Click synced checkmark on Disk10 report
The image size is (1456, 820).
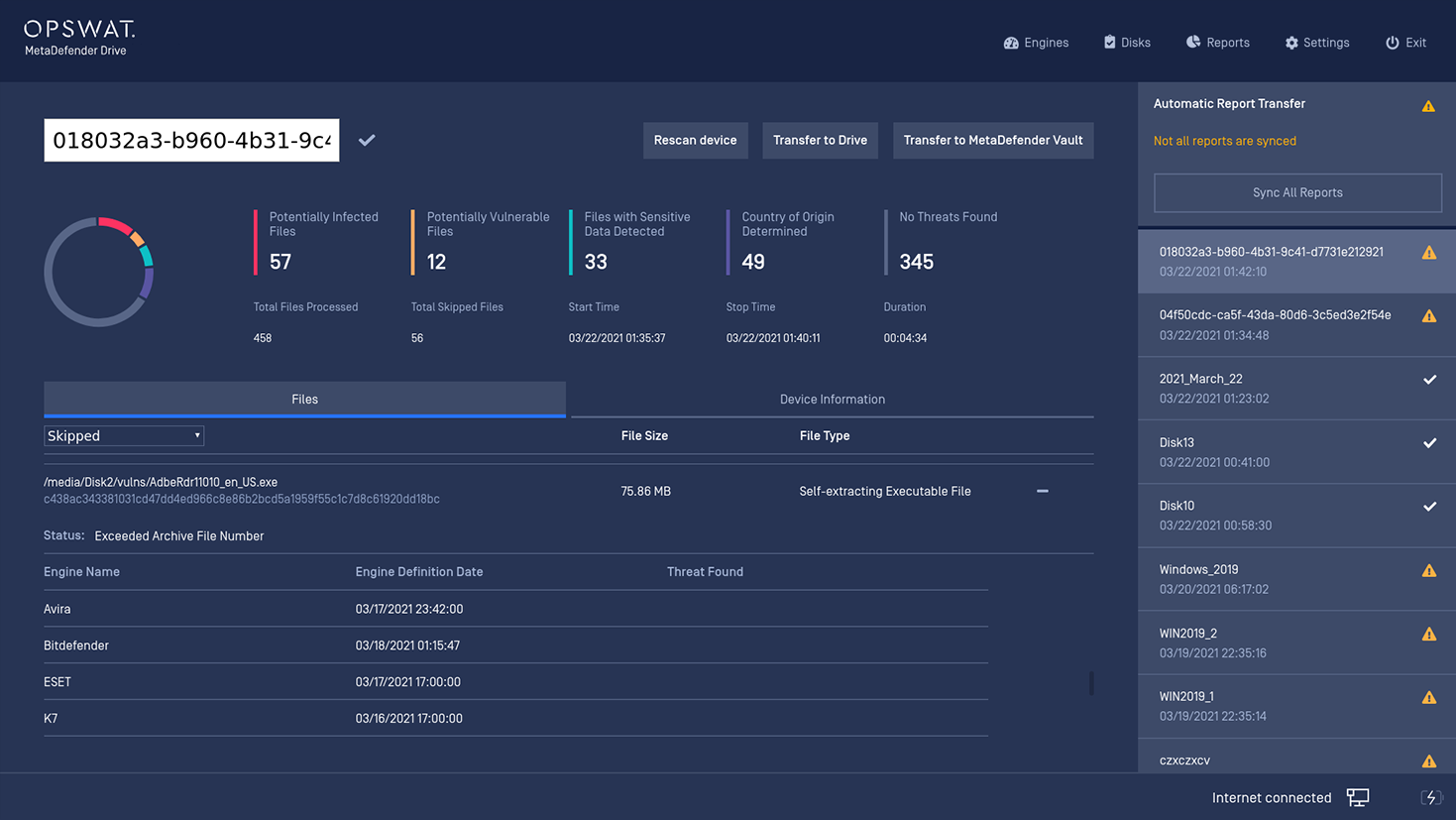pyautogui.click(x=1429, y=507)
